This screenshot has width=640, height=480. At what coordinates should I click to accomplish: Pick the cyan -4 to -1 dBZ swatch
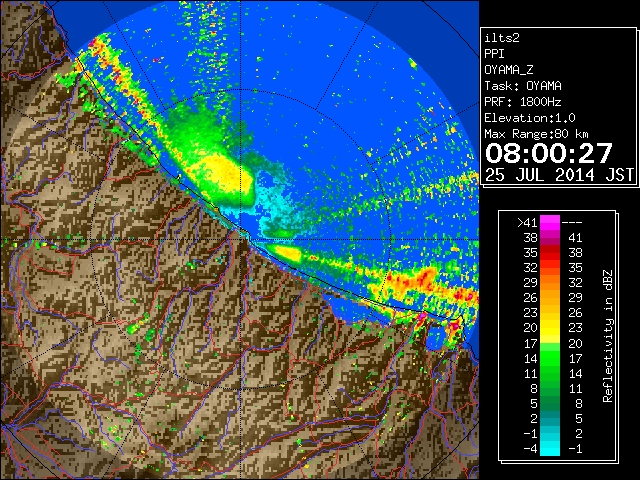(549, 448)
